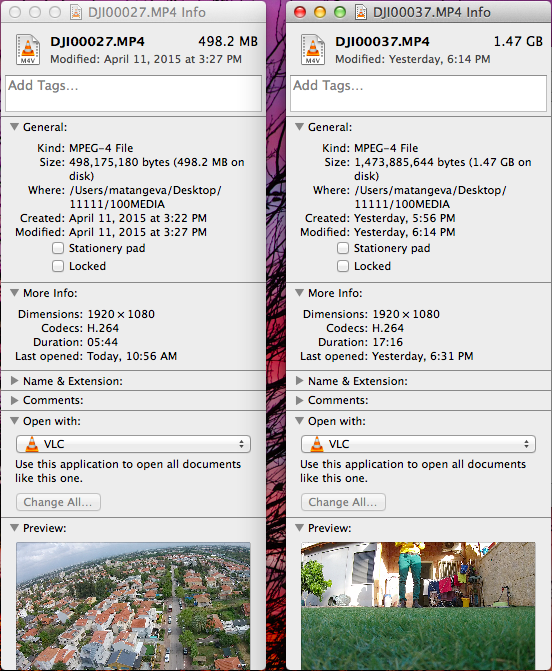This screenshot has width=552, height=671.
Task: Click the aerial town preview thumbnail
Action: (133, 606)
